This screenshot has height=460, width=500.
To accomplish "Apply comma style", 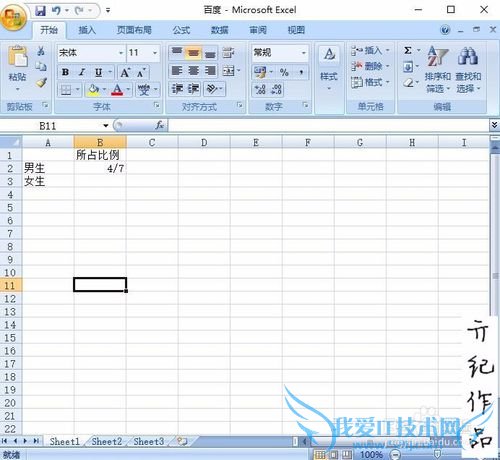I will click(301, 72).
